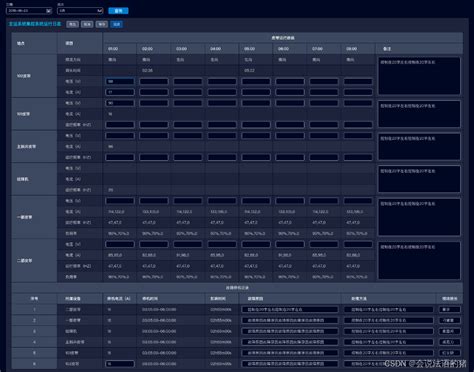The width and height of the screenshot is (474, 372).
Task: Click the blue button beside the log title
Action: tap(116, 24)
